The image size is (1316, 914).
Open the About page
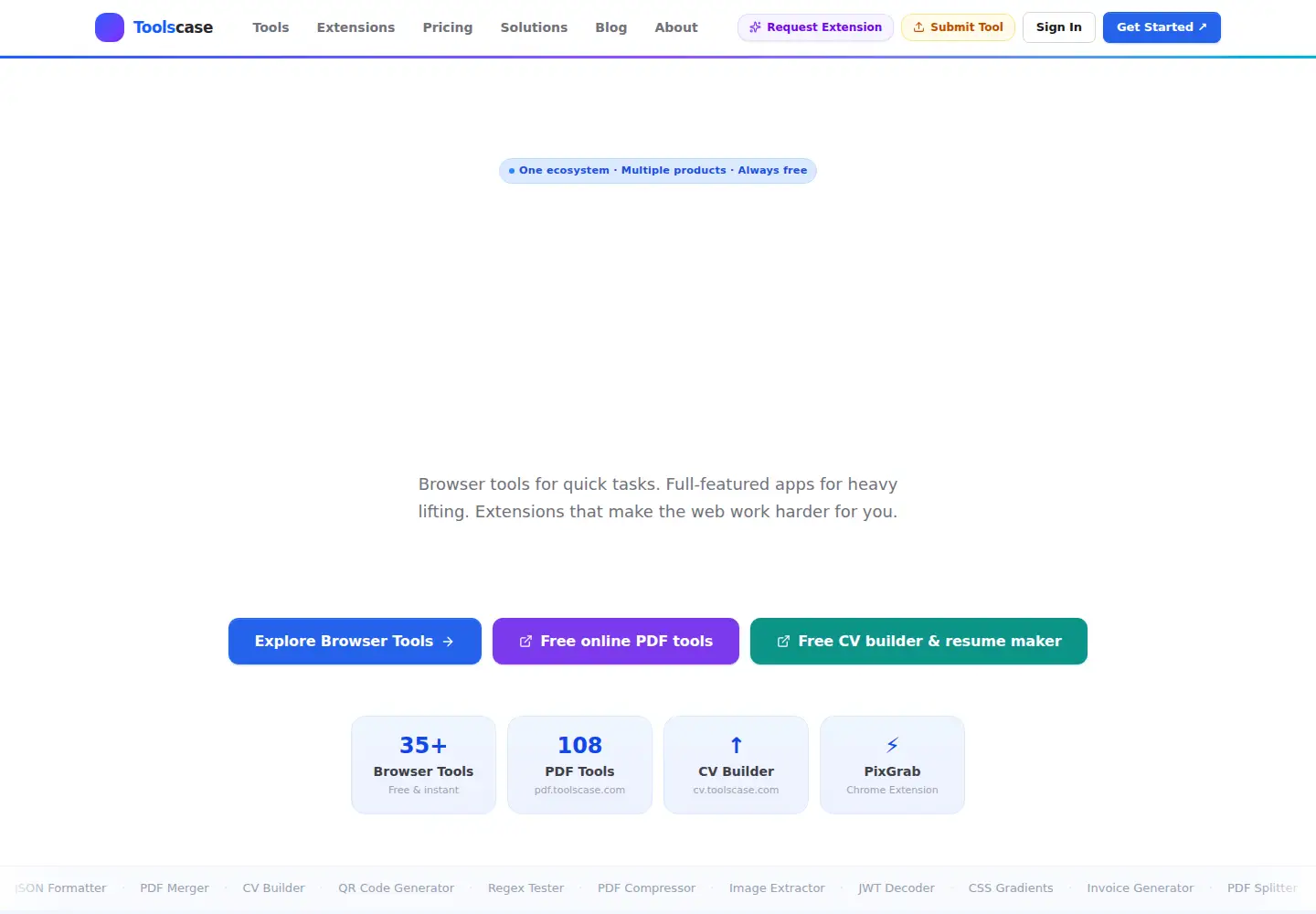[x=676, y=27]
